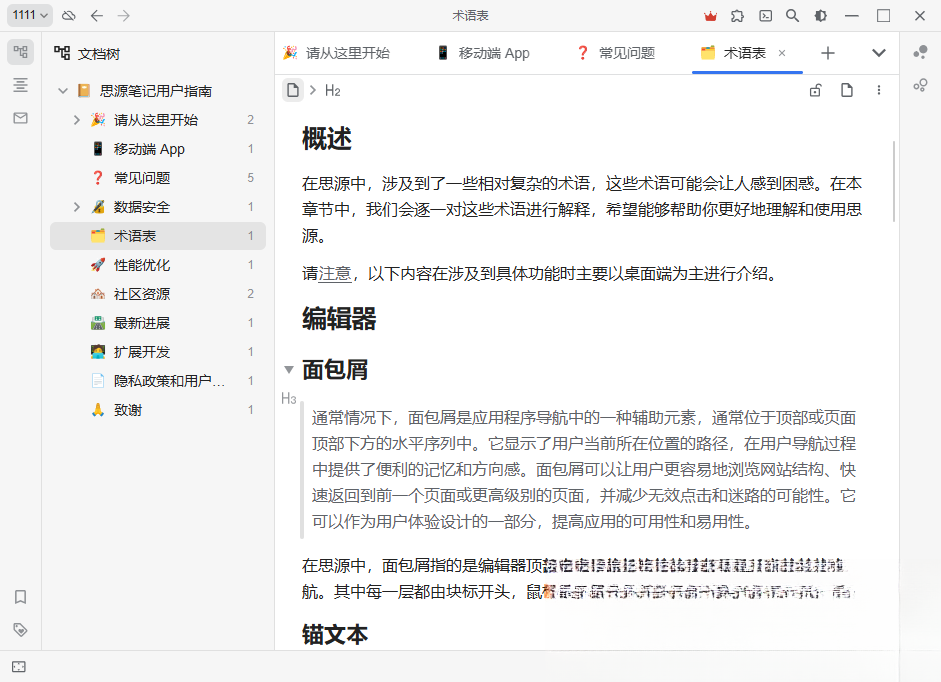Open the global graph icon

tap(920, 86)
